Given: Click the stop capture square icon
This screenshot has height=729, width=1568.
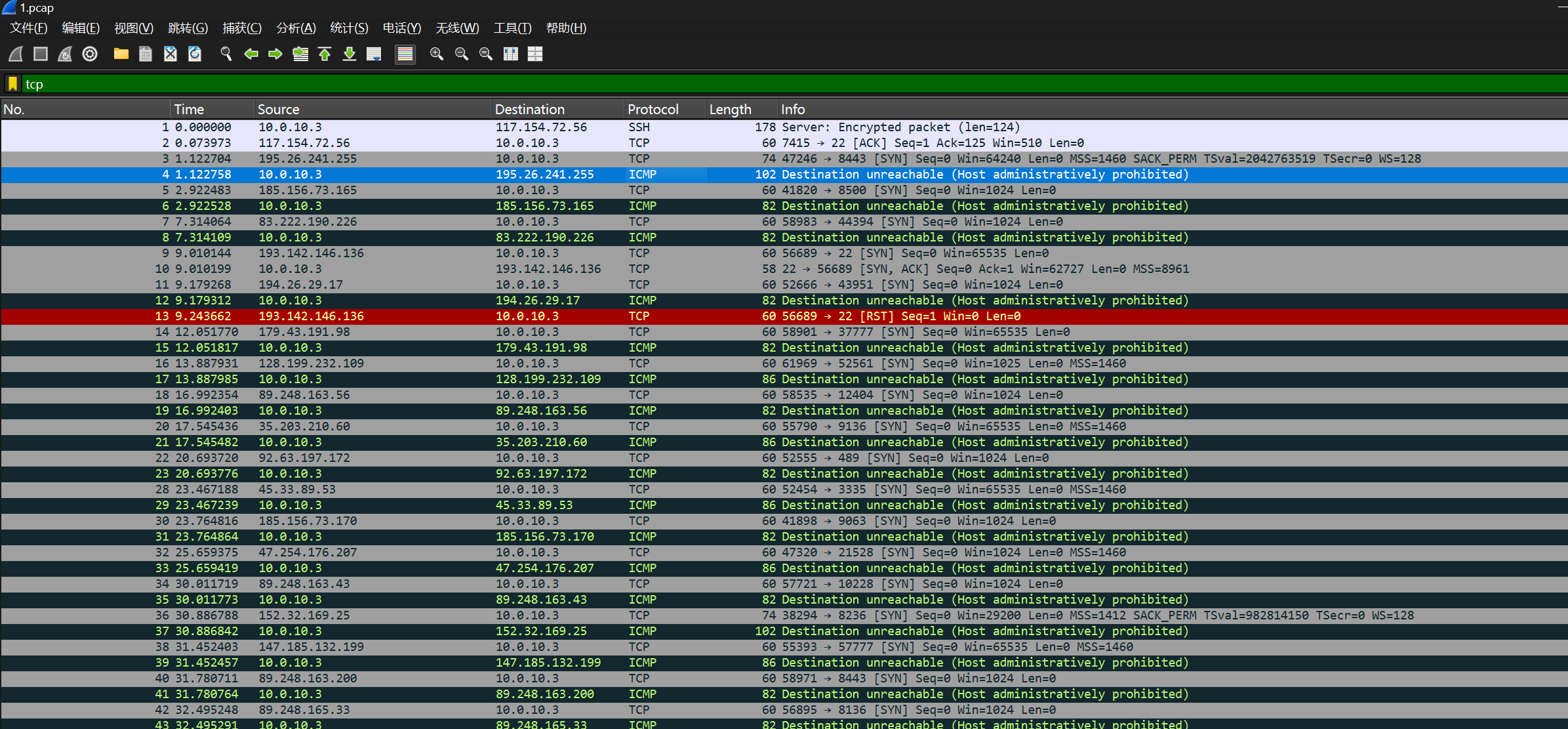Looking at the screenshot, I should coord(41,54).
